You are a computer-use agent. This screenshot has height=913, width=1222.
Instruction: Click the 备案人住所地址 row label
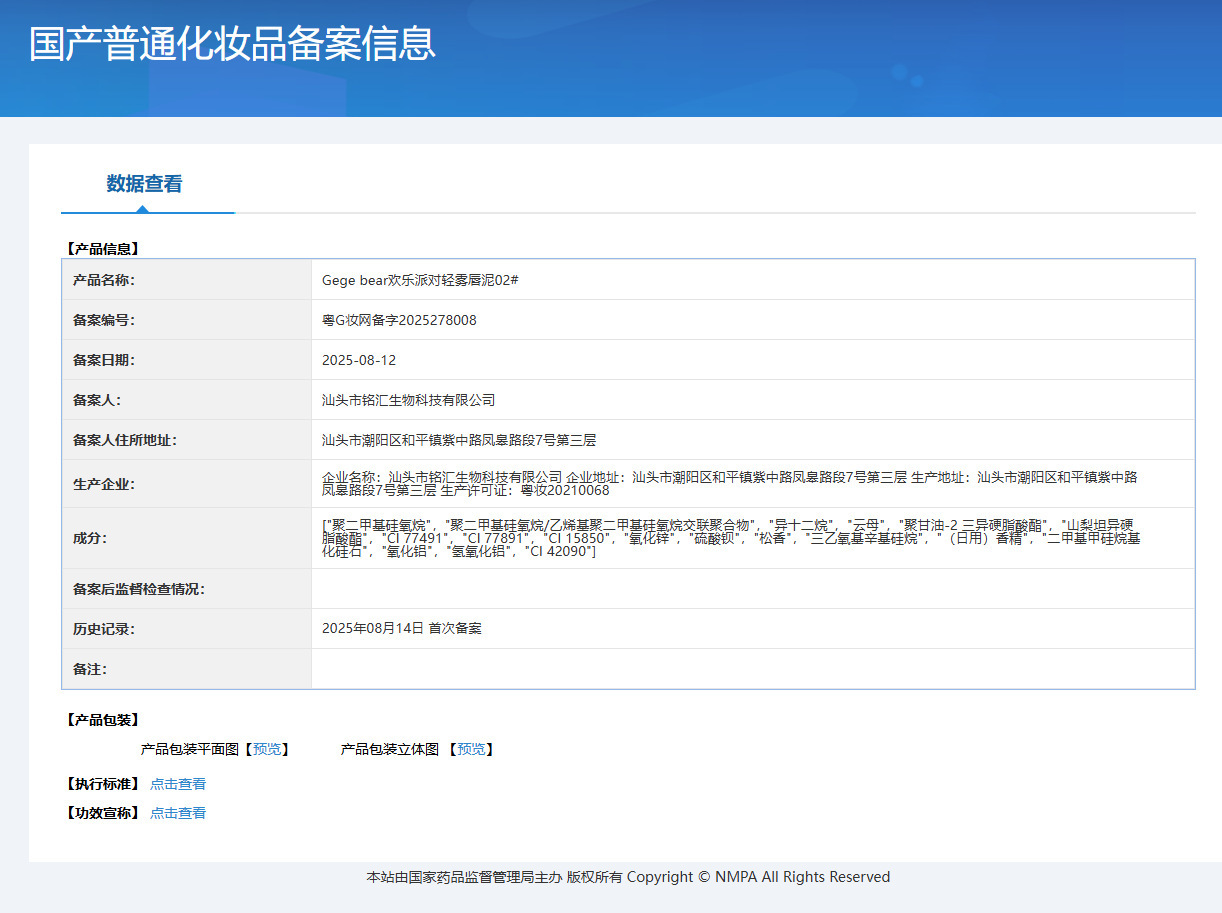(125, 440)
